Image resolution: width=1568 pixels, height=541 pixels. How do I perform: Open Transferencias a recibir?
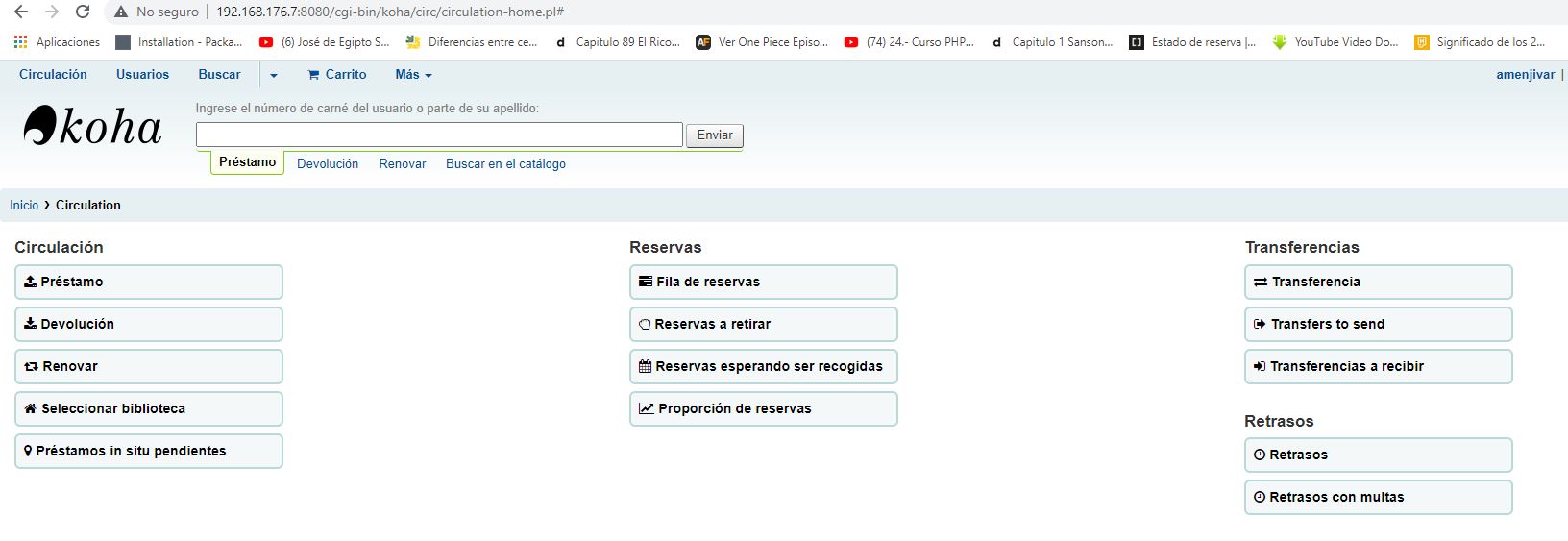tap(1378, 366)
